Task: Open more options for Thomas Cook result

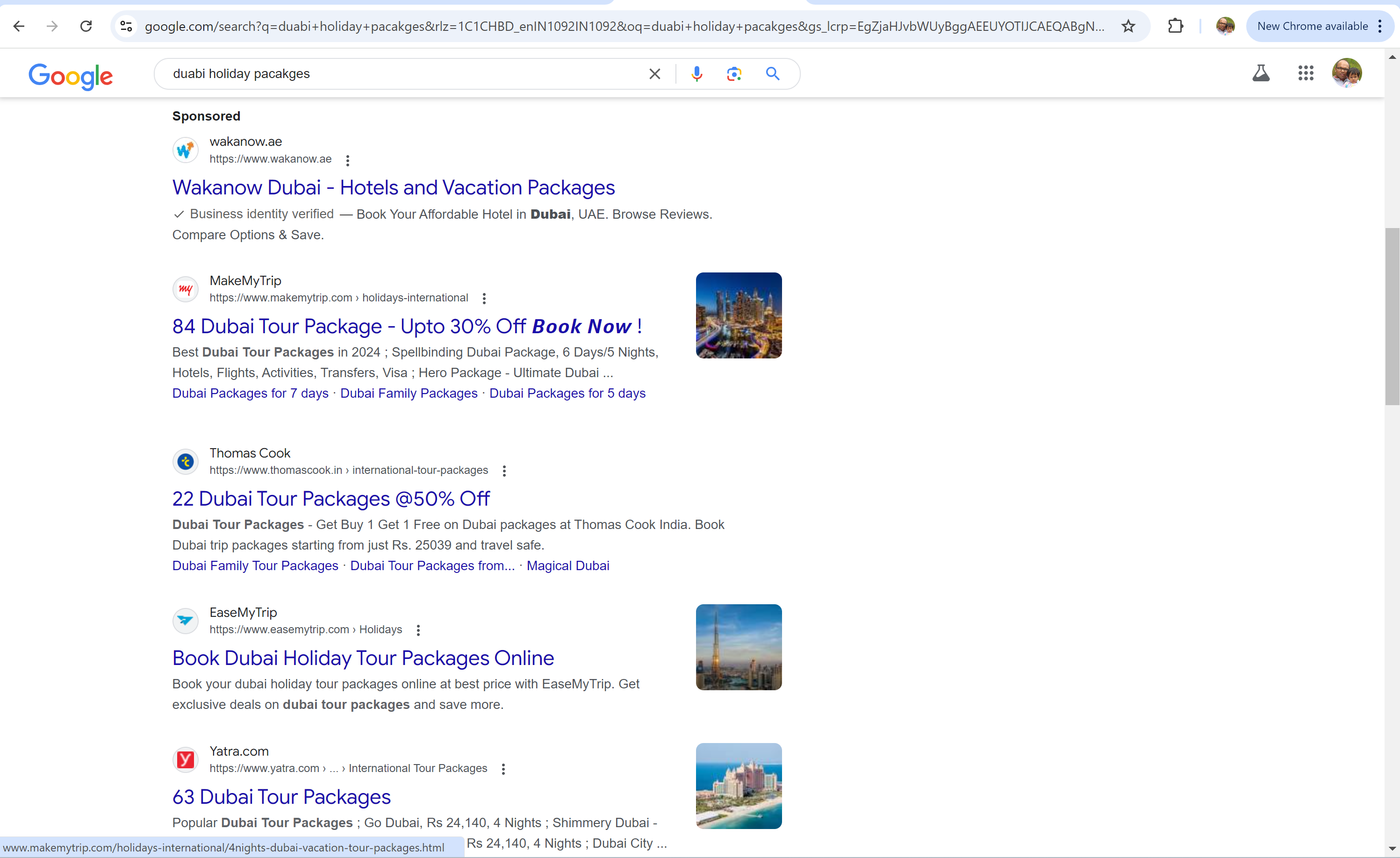Action: tap(504, 471)
